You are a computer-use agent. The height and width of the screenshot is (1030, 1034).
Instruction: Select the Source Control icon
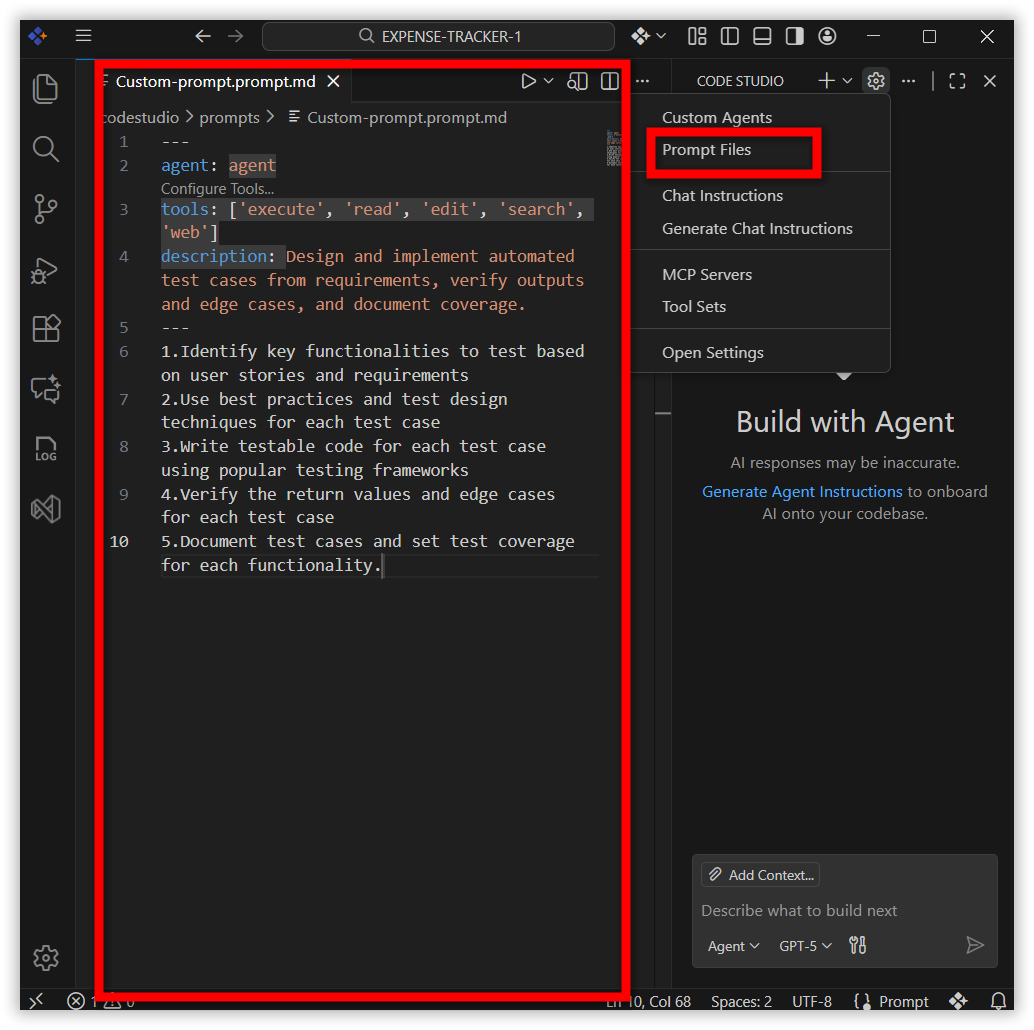click(46, 209)
